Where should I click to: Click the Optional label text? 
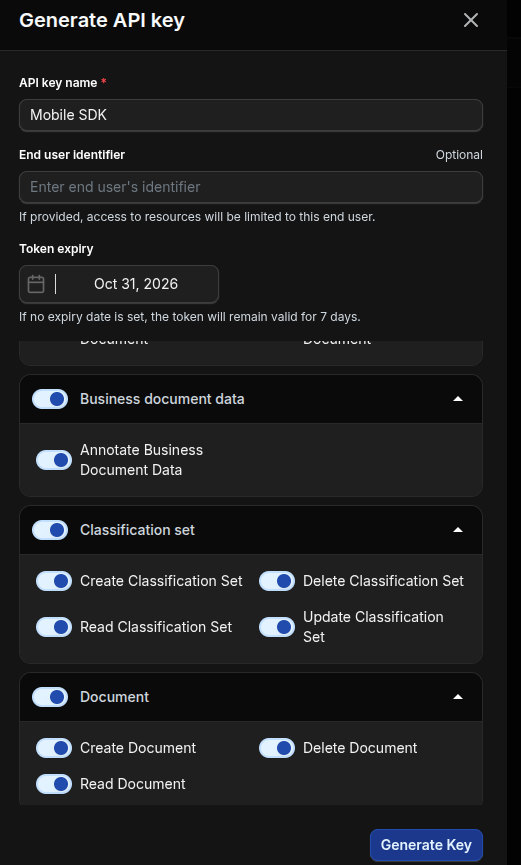(x=459, y=155)
